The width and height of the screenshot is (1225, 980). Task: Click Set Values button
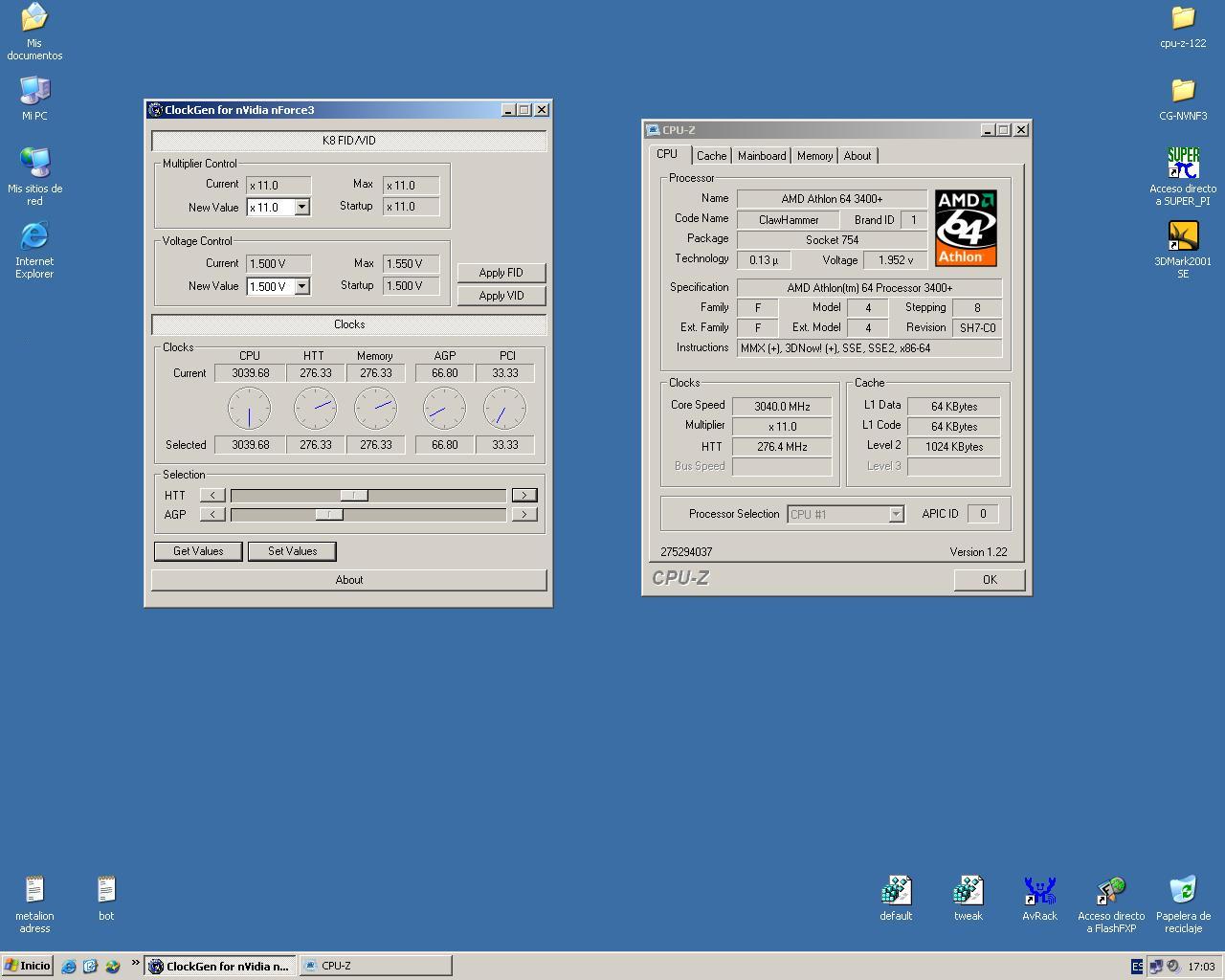292,551
